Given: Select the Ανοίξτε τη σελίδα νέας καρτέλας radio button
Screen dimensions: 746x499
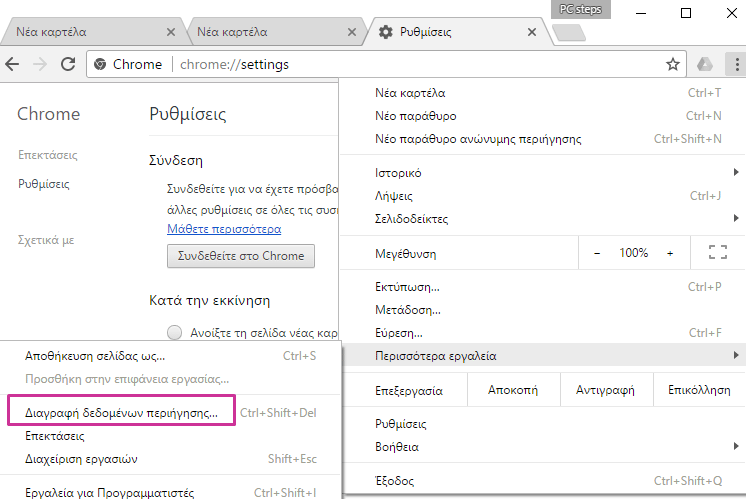Looking at the screenshot, I should tap(175, 332).
